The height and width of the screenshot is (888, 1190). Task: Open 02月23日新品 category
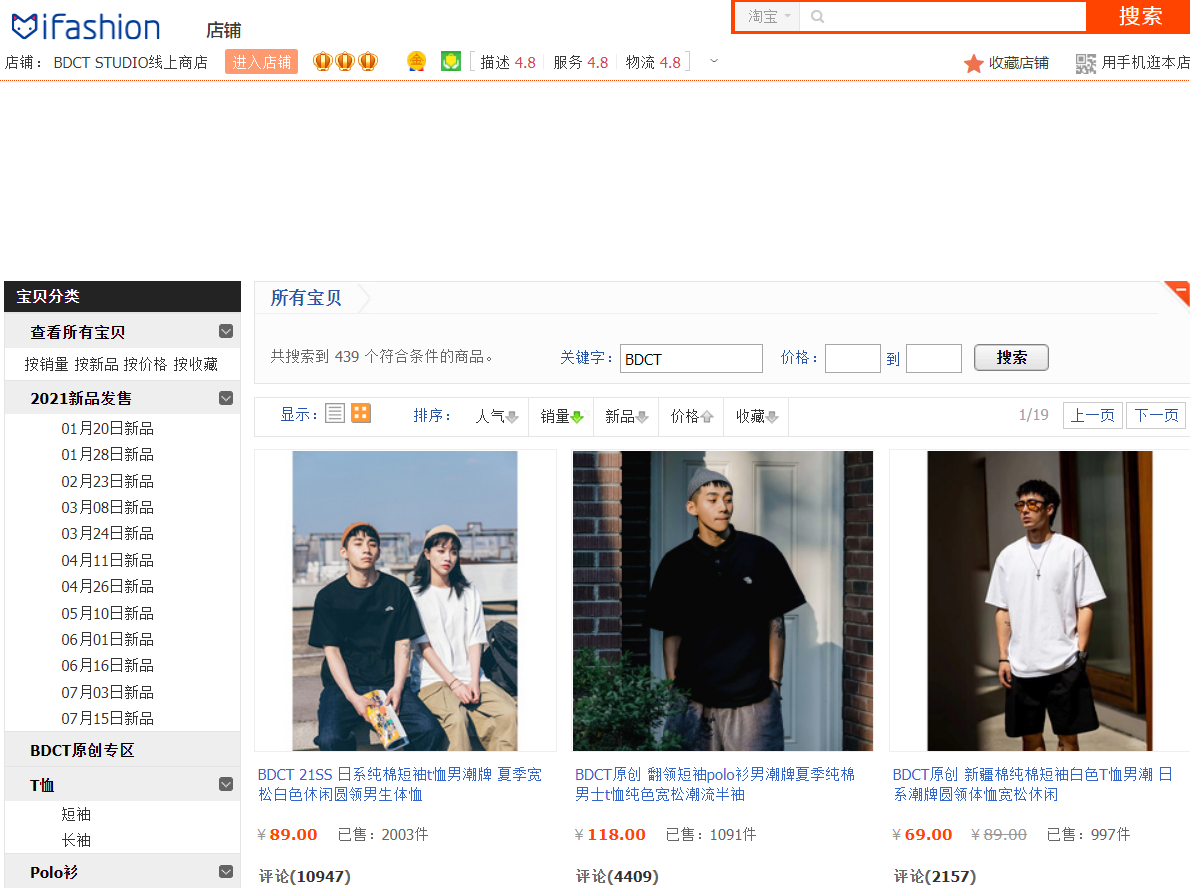click(x=107, y=481)
